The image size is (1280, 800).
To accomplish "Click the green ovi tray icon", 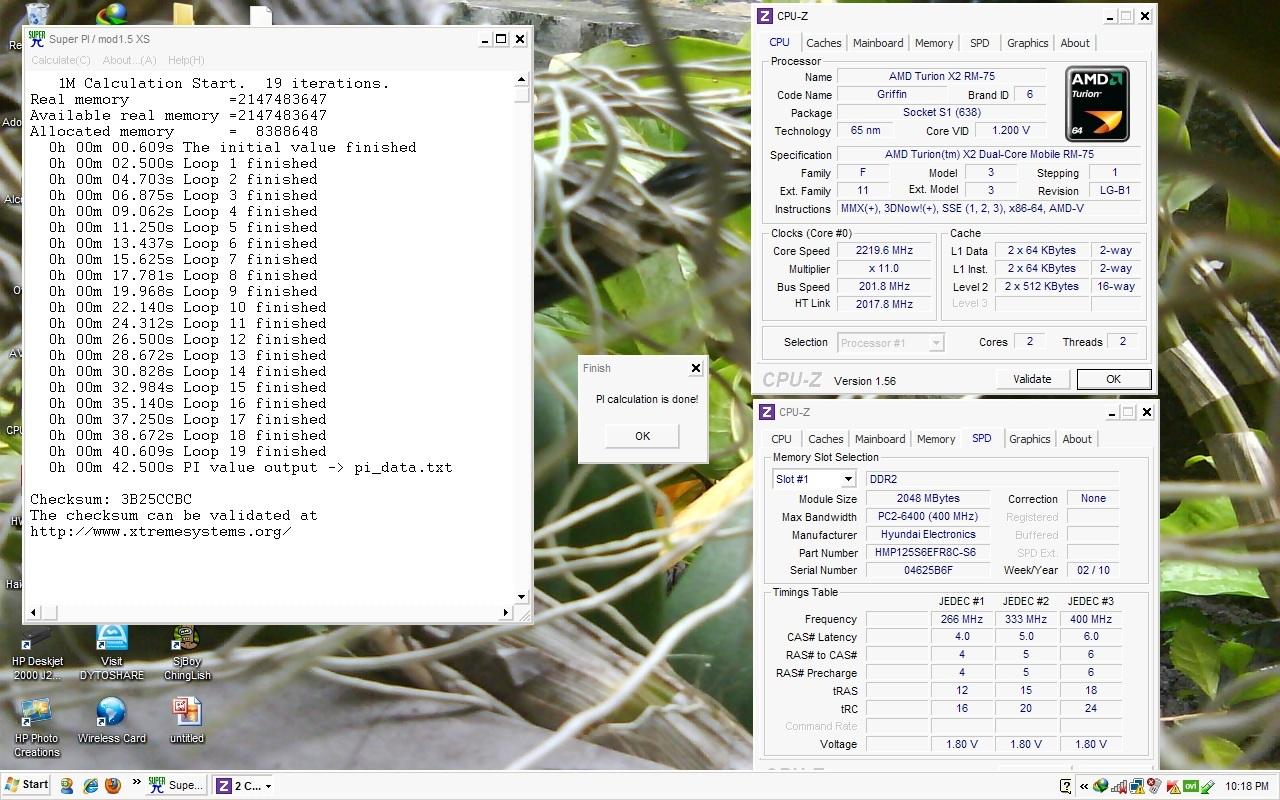I will 1190,786.
